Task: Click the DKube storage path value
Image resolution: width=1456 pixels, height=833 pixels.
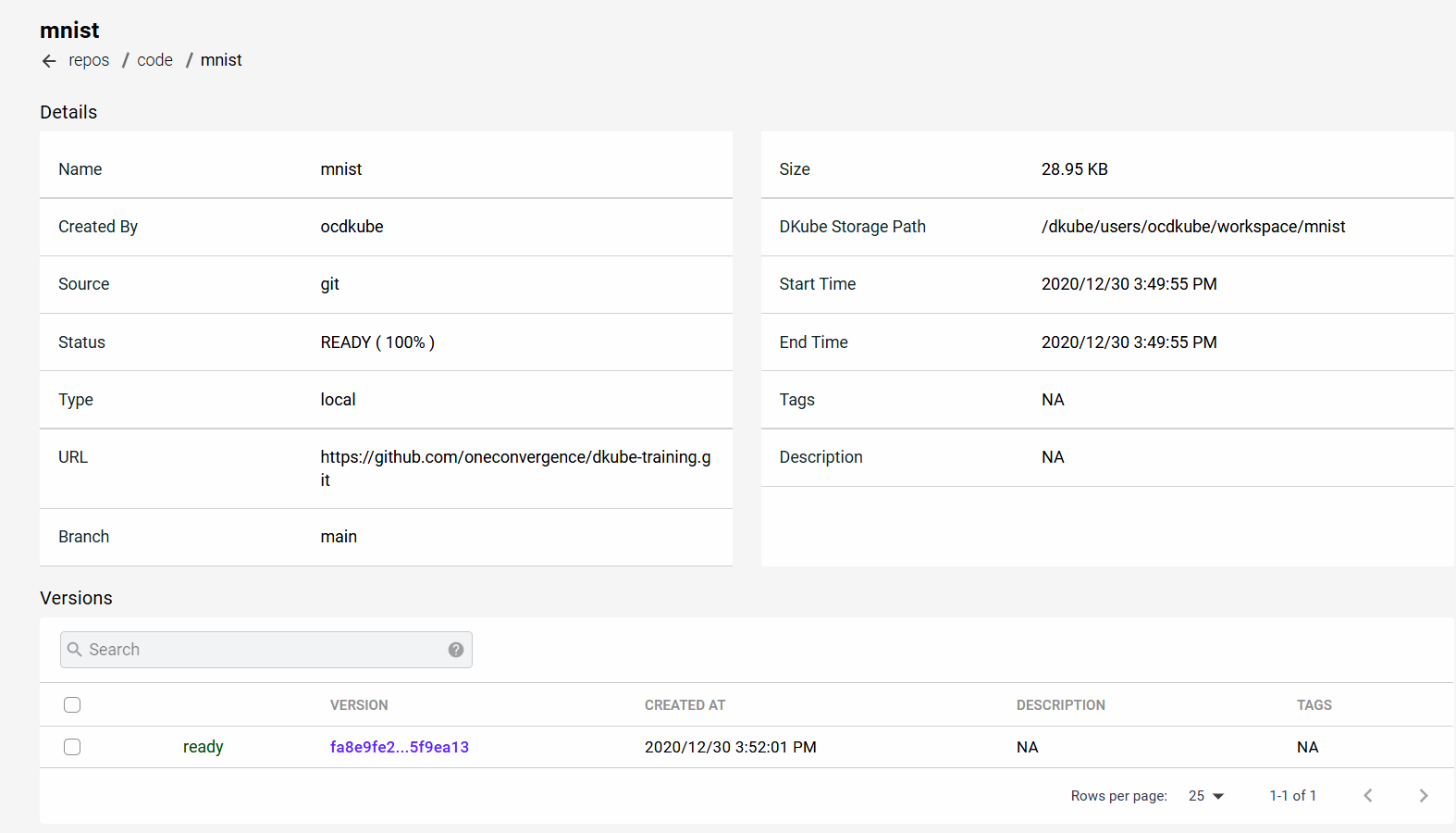Action: (x=1193, y=227)
